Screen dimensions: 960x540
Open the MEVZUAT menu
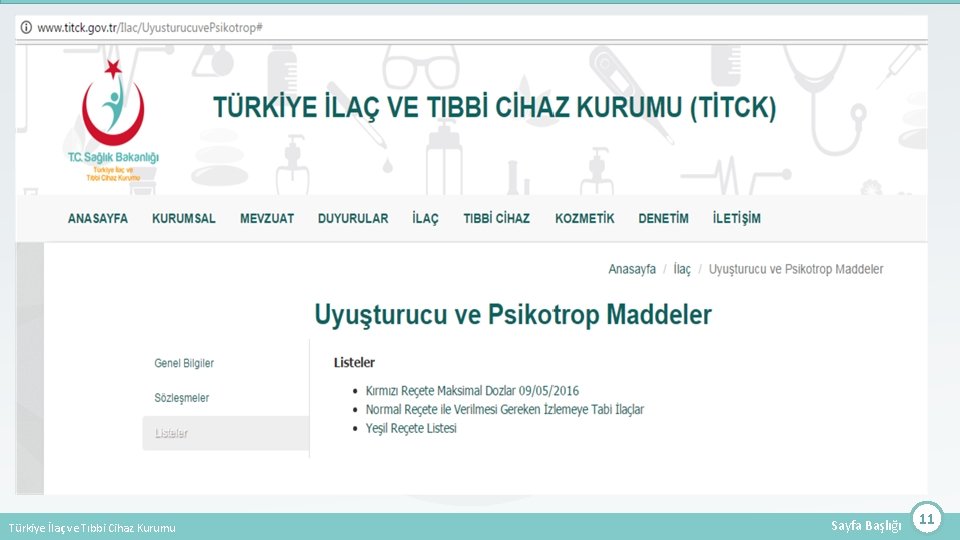(x=267, y=219)
